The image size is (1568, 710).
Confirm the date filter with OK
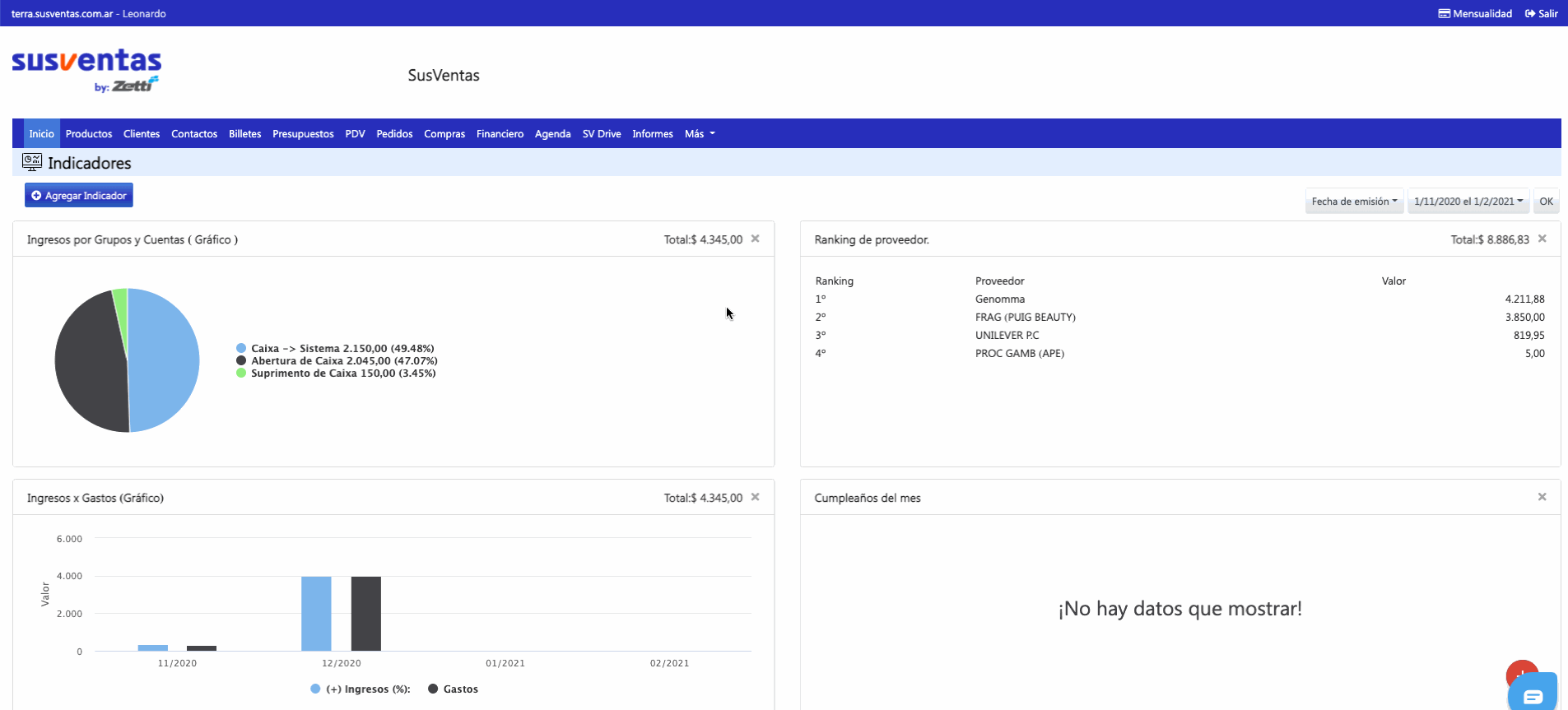pyautogui.click(x=1546, y=202)
